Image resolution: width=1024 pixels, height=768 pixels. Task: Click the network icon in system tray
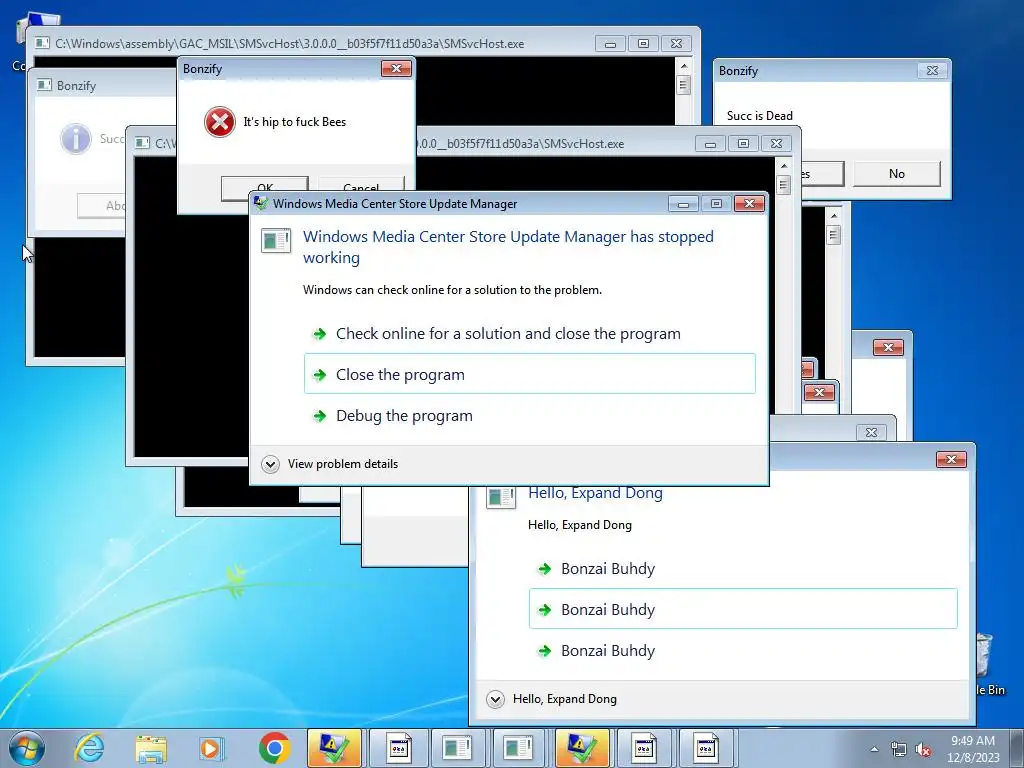click(899, 749)
